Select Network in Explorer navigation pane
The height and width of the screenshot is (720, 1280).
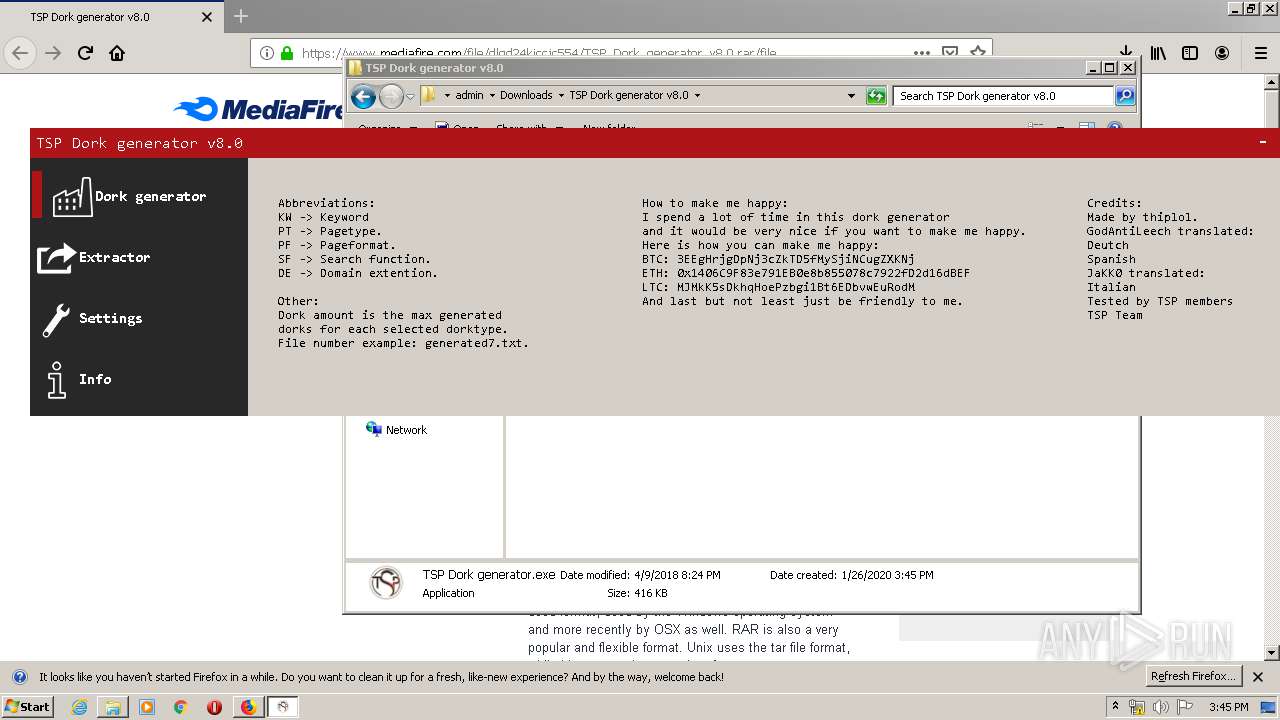pyautogui.click(x=396, y=430)
